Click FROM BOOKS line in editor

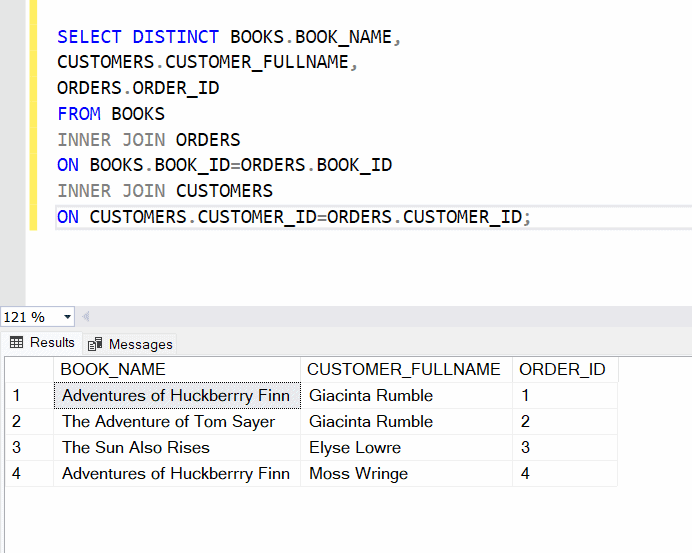(x=111, y=114)
